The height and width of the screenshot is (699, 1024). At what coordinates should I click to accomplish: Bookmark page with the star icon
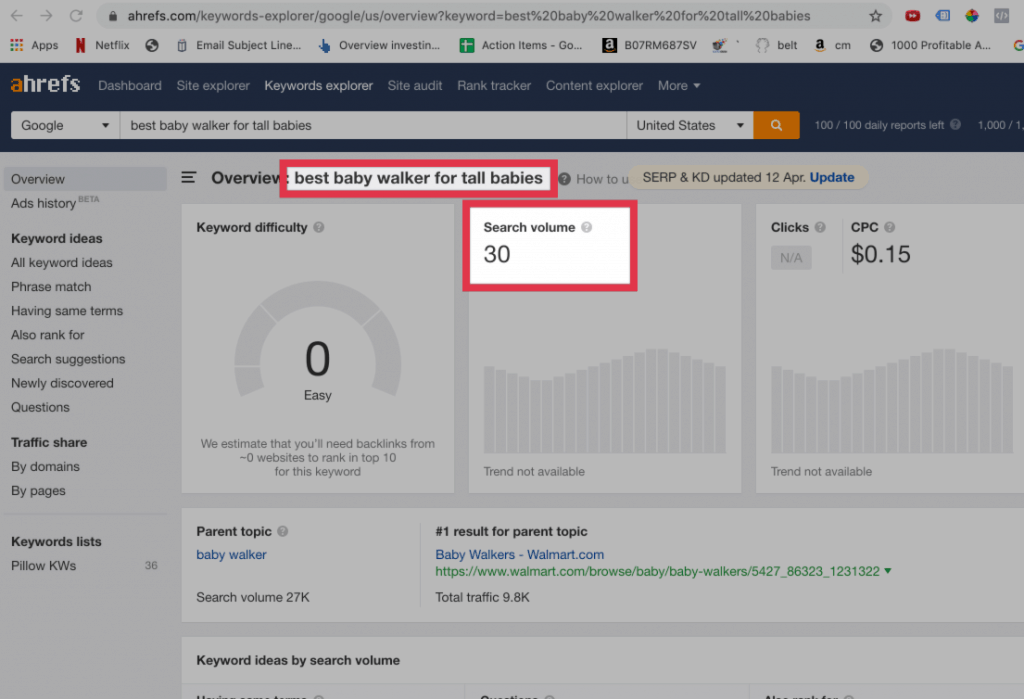[x=876, y=16]
